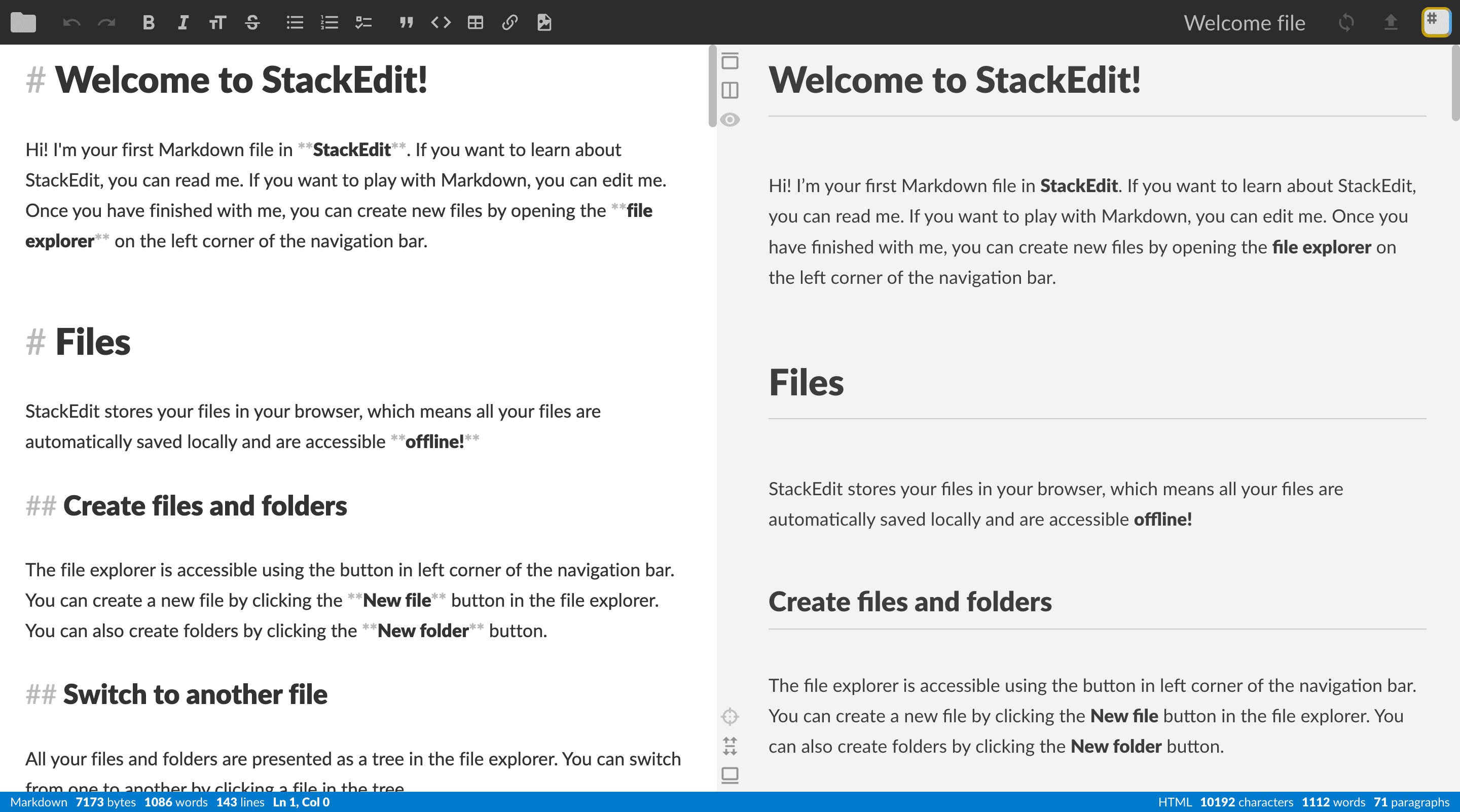Toggle the navigation bar visibility
The image size is (1460, 812).
(x=730, y=61)
